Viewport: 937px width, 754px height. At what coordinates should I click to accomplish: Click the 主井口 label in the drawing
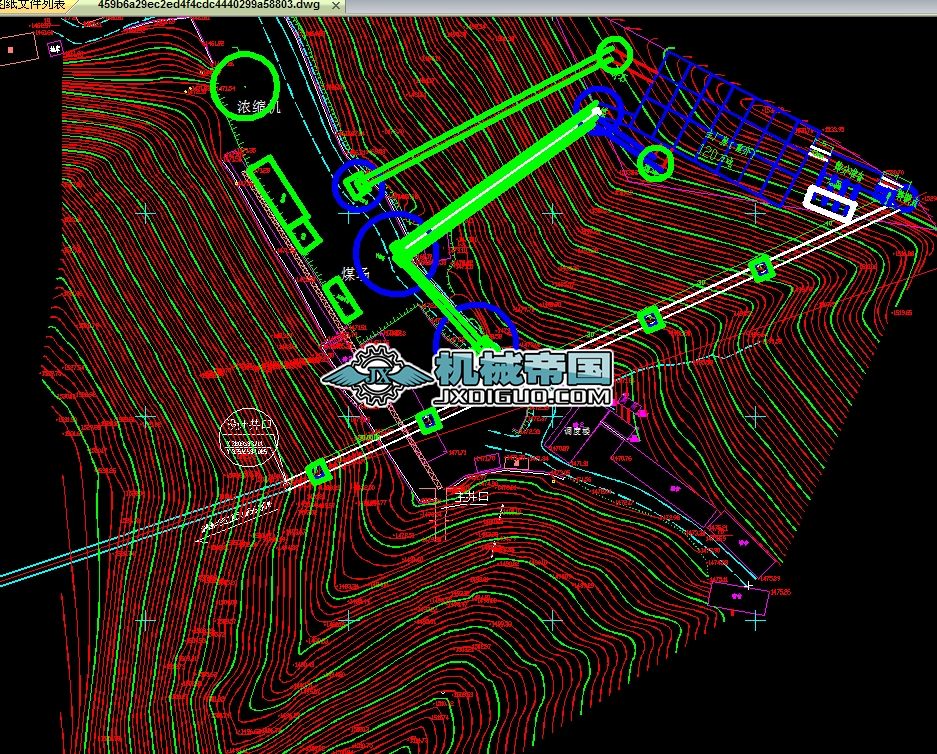pyautogui.click(x=471, y=496)
